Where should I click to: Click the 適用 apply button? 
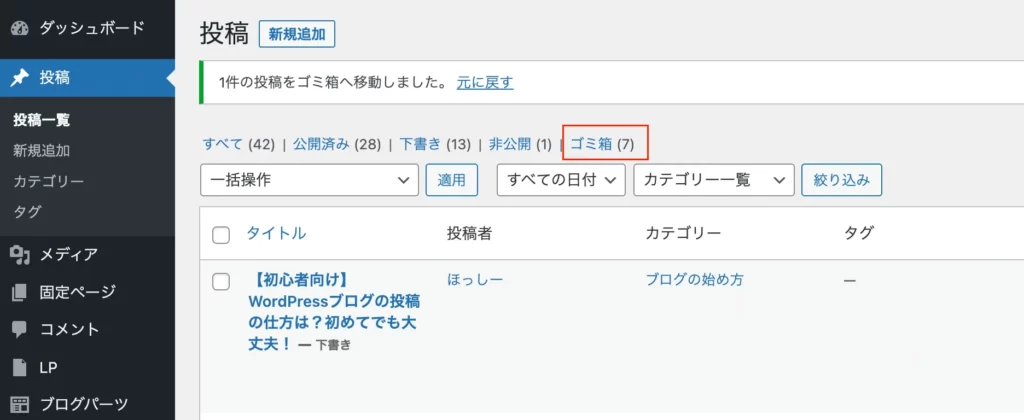coord(451,180)
